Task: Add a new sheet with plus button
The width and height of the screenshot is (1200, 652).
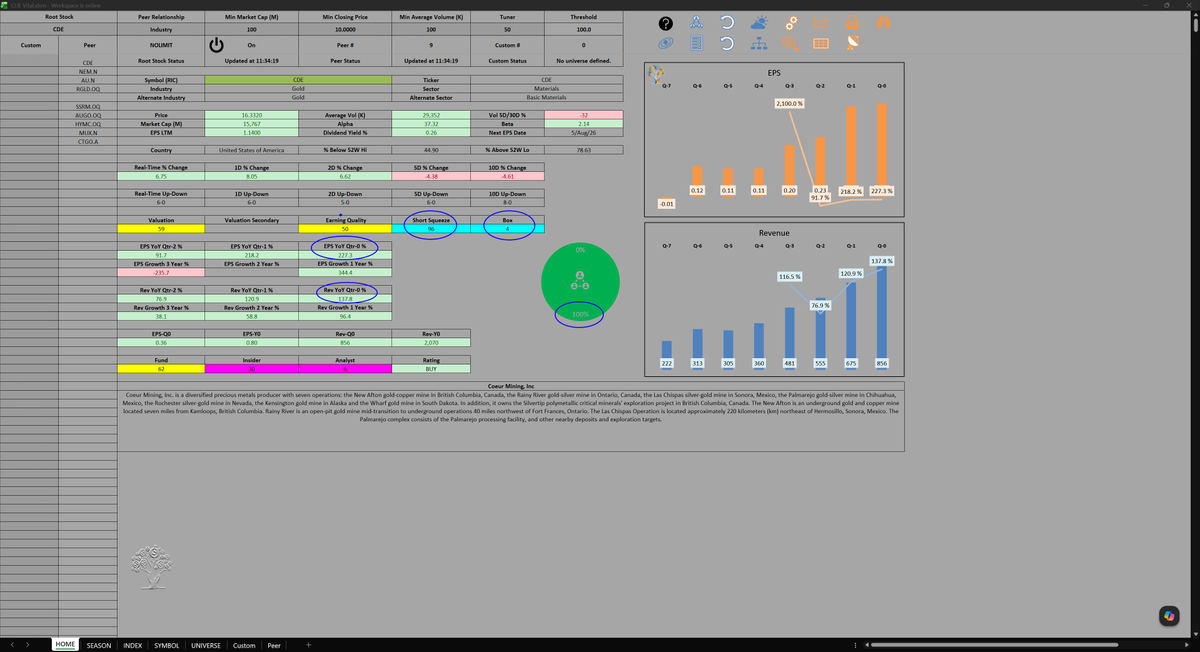Action: pyautogui.click(x=308, y=645)
